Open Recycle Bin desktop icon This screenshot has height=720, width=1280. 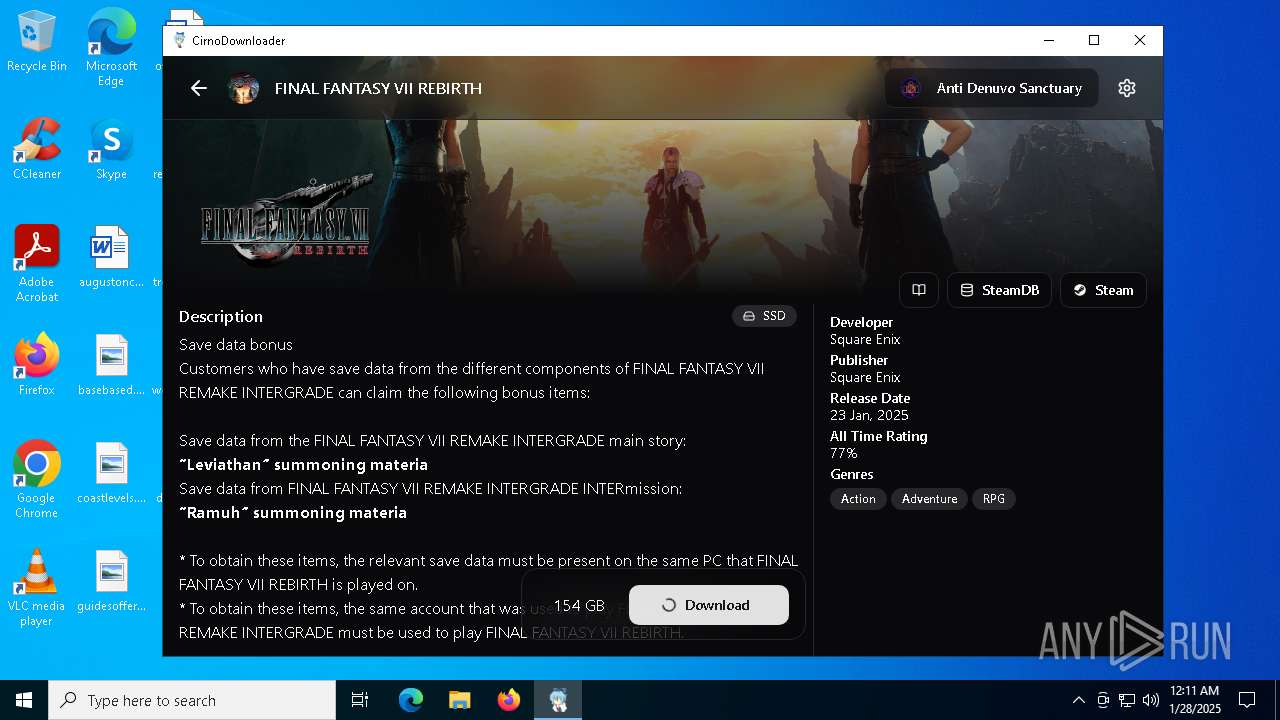click(37, 42)
